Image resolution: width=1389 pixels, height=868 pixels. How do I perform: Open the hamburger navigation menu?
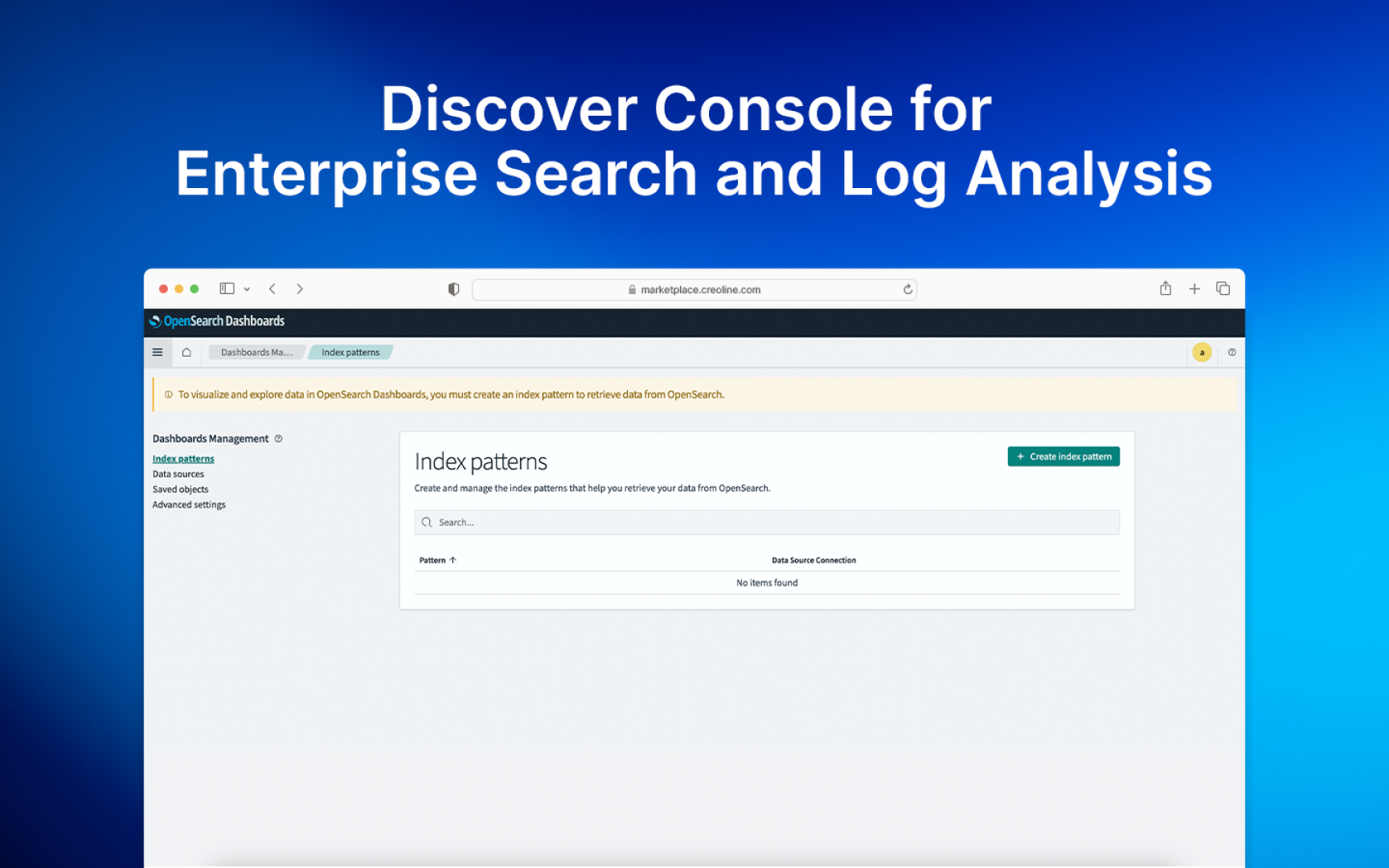coord(158,352)
